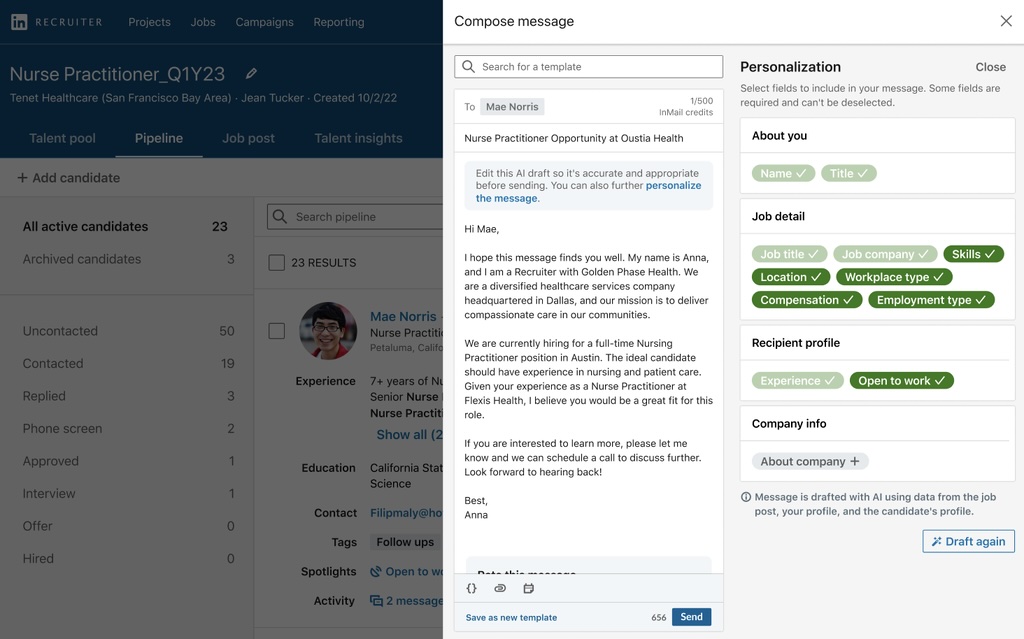This screenshot has width=1024, height=639.
Task: Check the 23 RESULTS select-all checkbox
Action: click(x=277, y=263)
